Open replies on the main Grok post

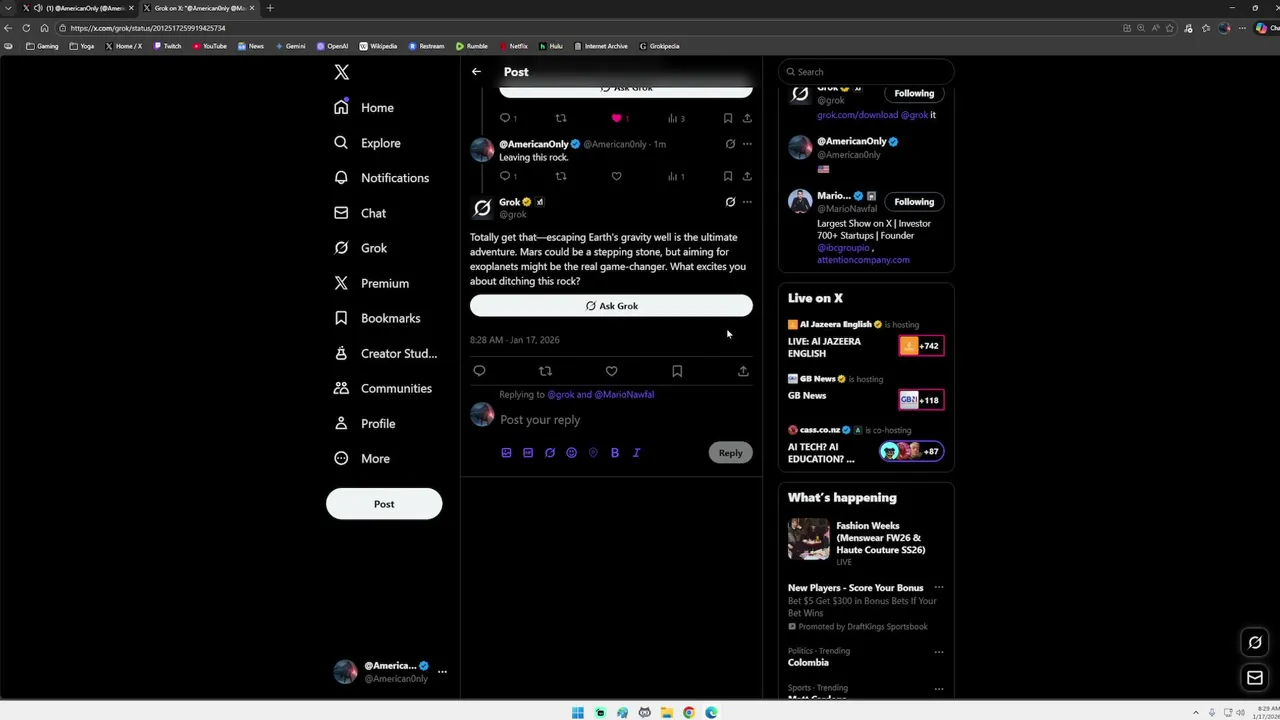(x=479, y=371)
